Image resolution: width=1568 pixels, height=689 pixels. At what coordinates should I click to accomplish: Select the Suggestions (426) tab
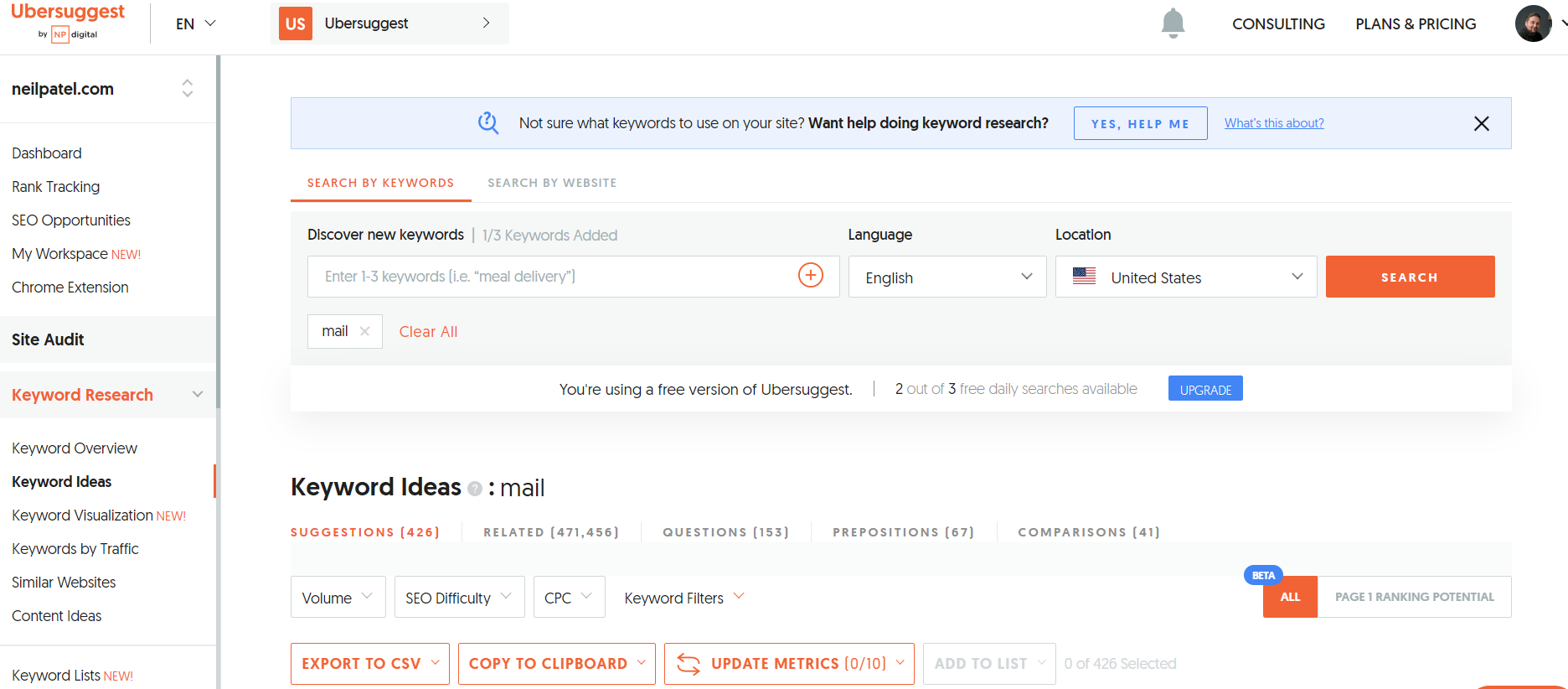[365, 532]
